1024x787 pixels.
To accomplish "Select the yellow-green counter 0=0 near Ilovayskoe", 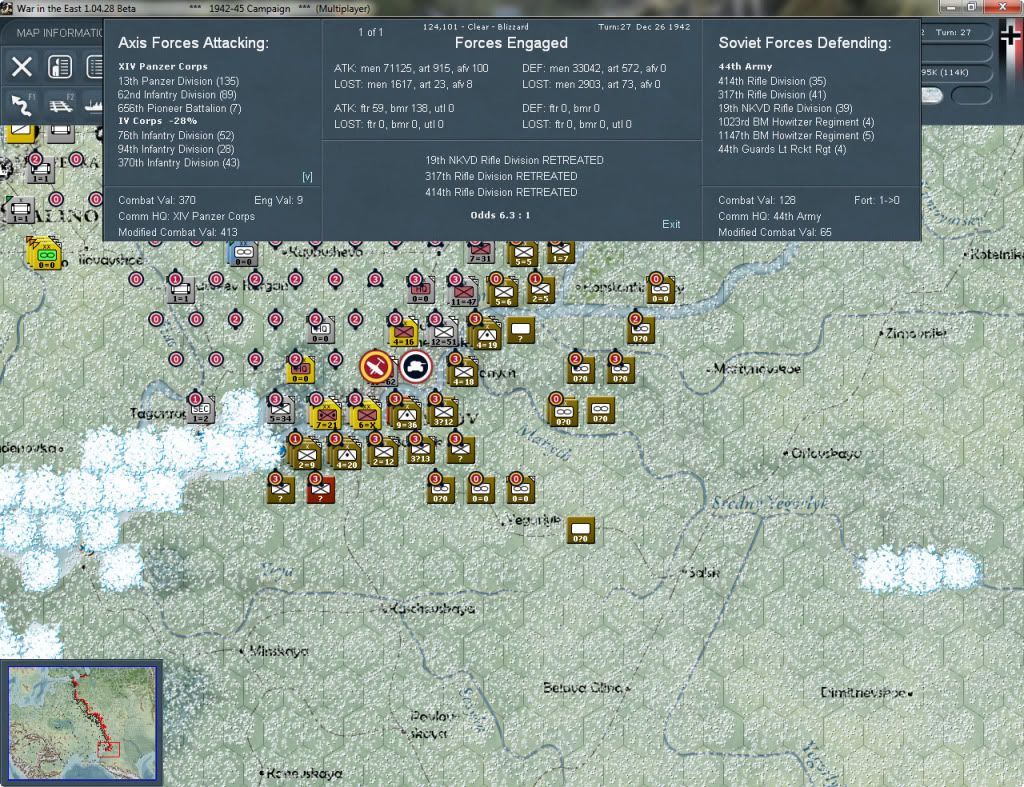I will click(x=46, y=255).
